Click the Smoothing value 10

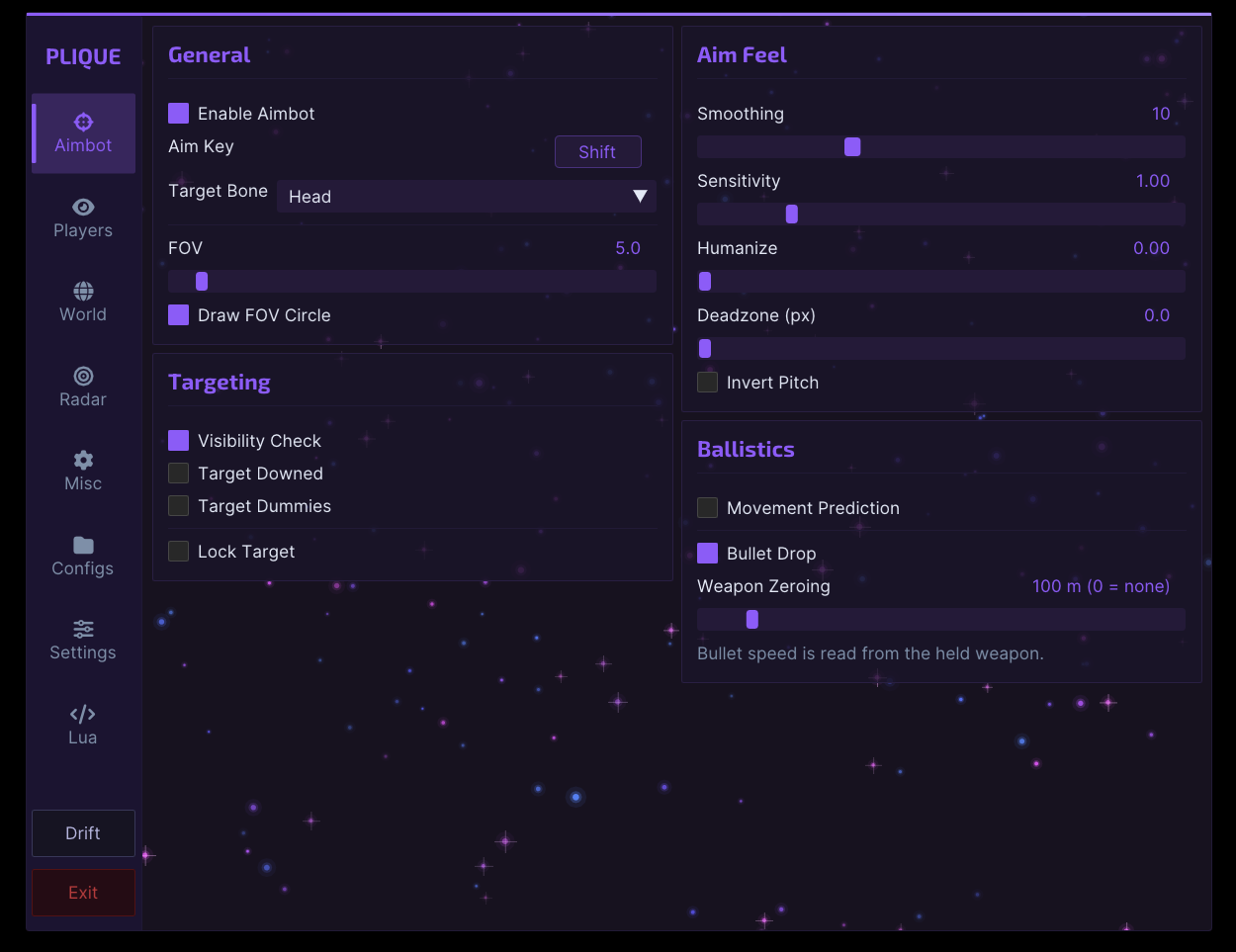tap(1161, 114)
